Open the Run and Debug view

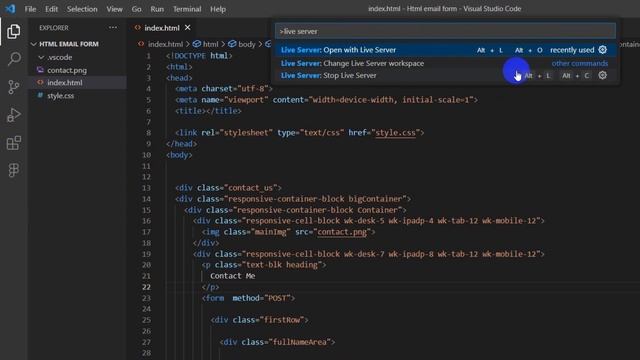click(13, 115)
